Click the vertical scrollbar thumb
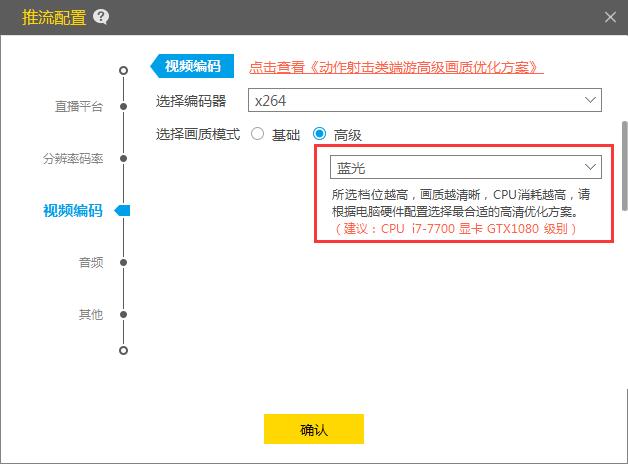Screen dimensions: 628x464 point(624,165)
